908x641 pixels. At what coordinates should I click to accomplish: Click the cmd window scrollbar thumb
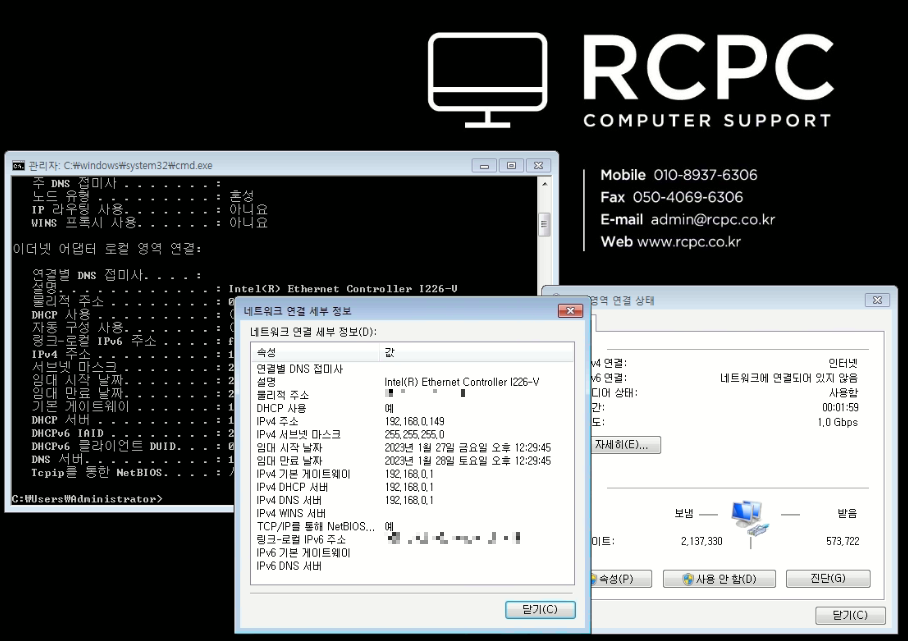[544, 224]
